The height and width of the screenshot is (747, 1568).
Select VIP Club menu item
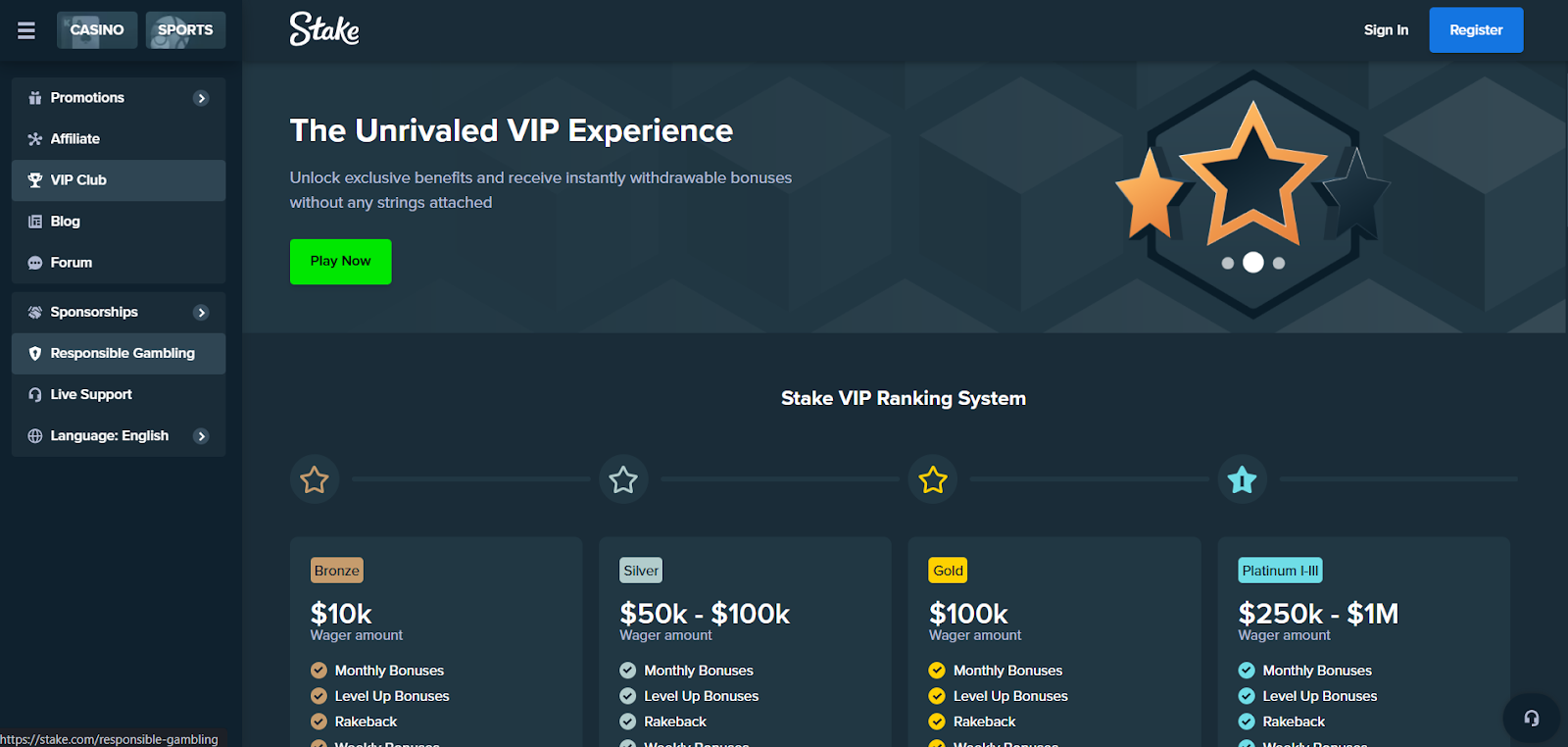click(119, 180)
